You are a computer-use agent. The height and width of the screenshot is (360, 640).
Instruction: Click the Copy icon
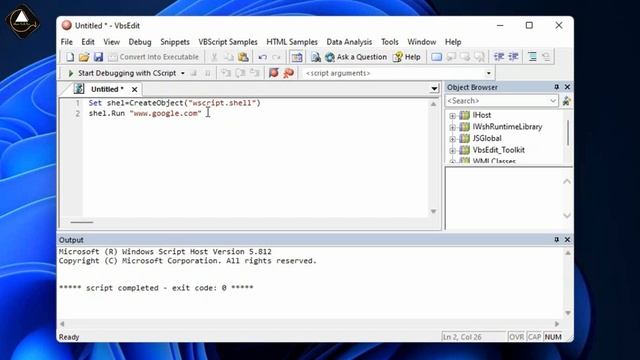(229, 57)
